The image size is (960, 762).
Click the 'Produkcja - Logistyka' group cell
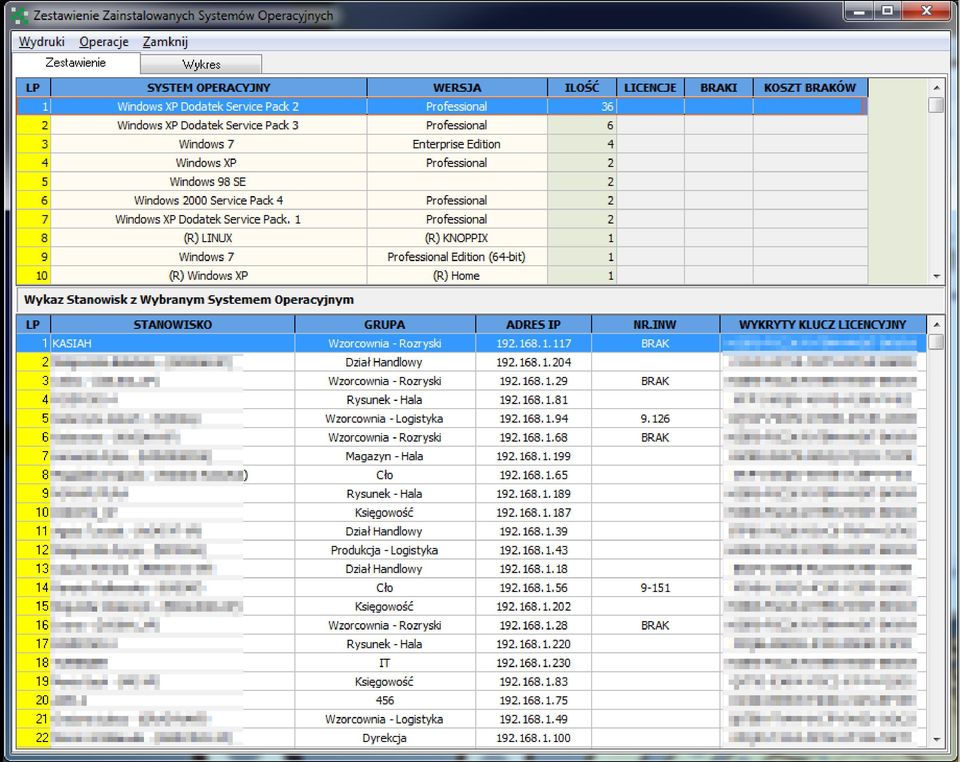coord(384,550)
